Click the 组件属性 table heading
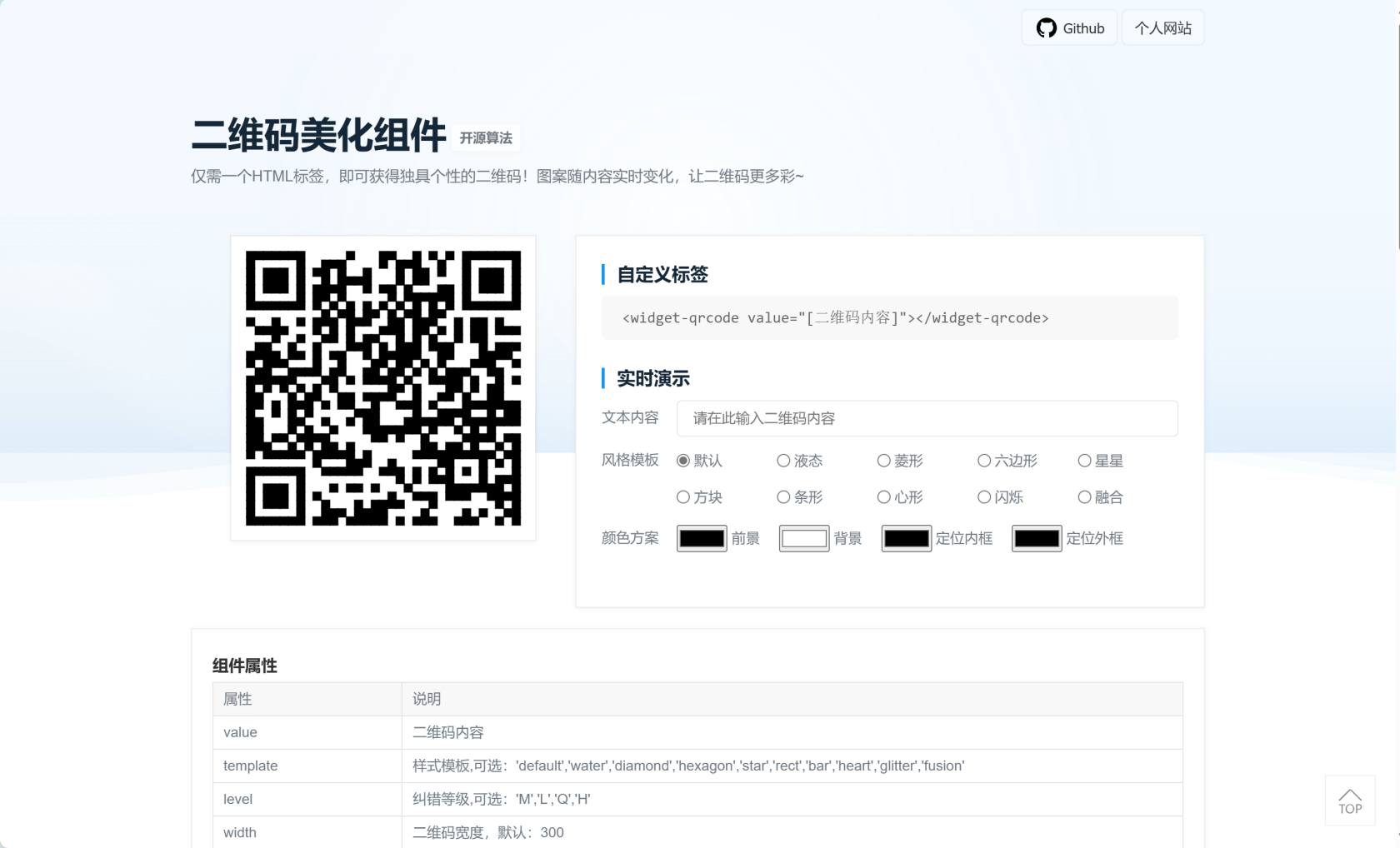The width and height of the screenshot is (1400, 848). [245, 666]
